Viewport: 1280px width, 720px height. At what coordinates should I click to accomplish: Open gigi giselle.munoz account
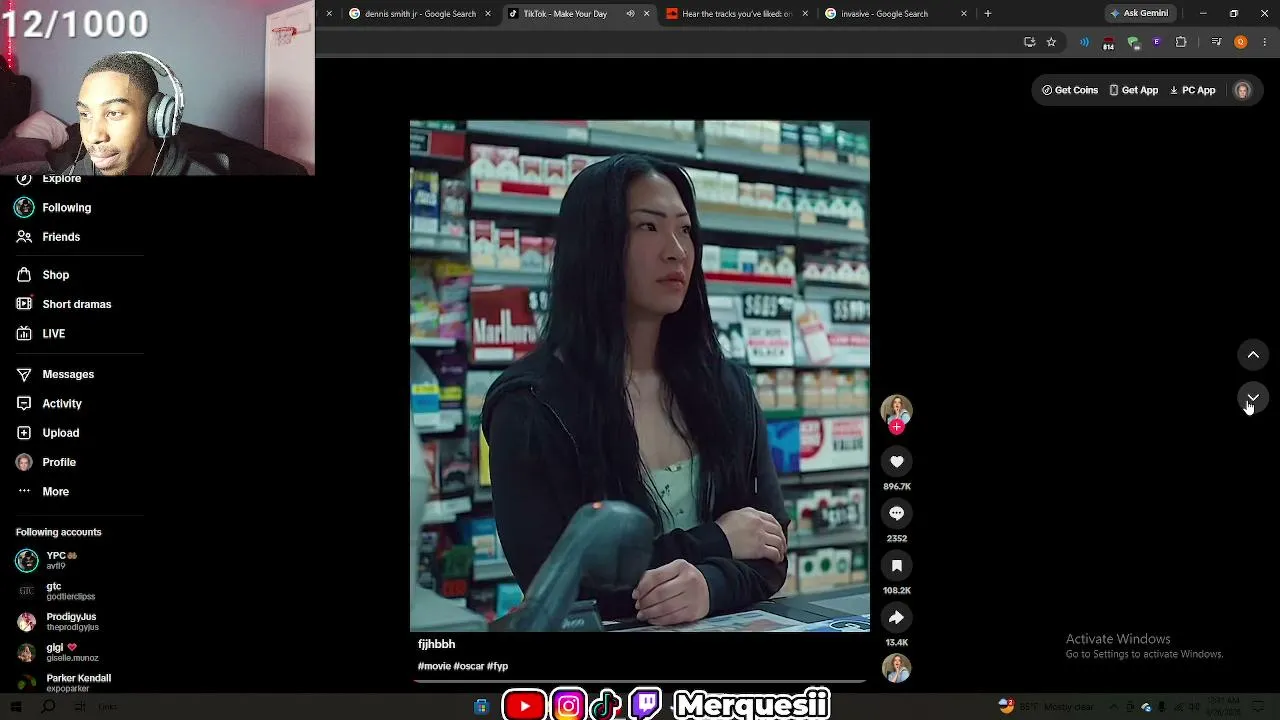[58, 652]
